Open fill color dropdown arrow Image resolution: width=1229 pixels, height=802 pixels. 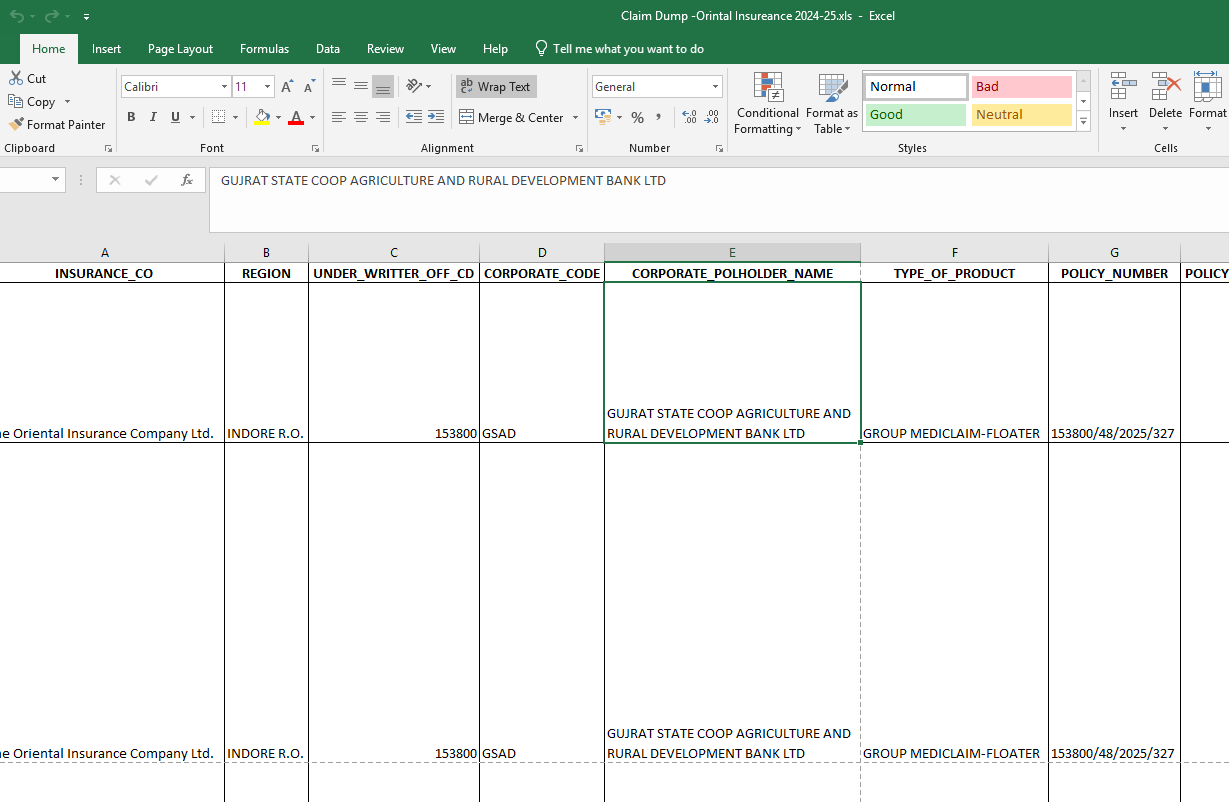coord(278,117)
